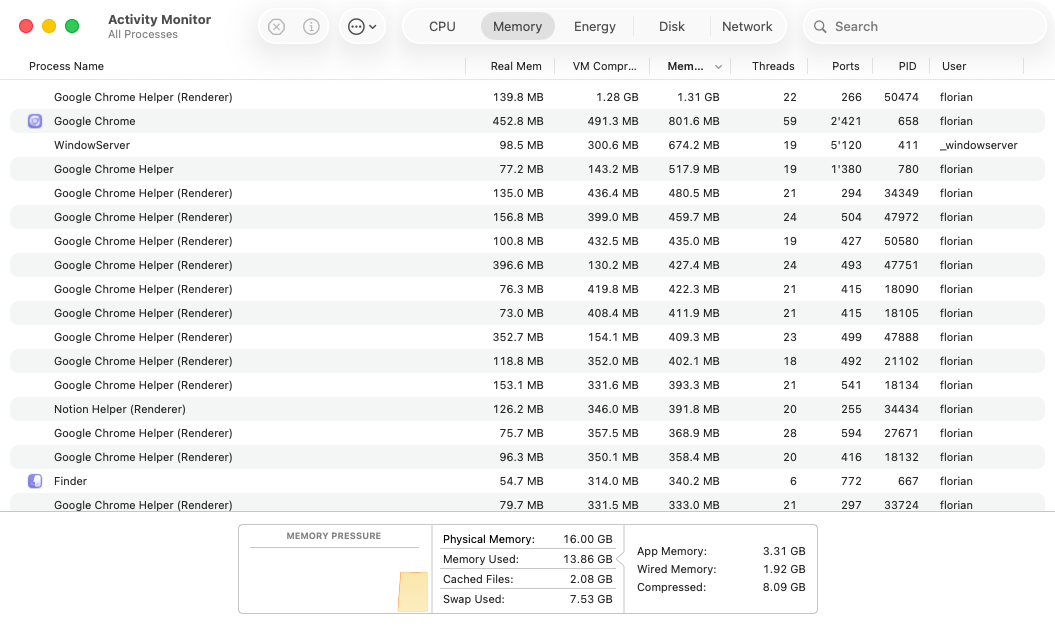
Task: Click the Memory Used 13.86 GB entry
Action: [x=528, y=559]
